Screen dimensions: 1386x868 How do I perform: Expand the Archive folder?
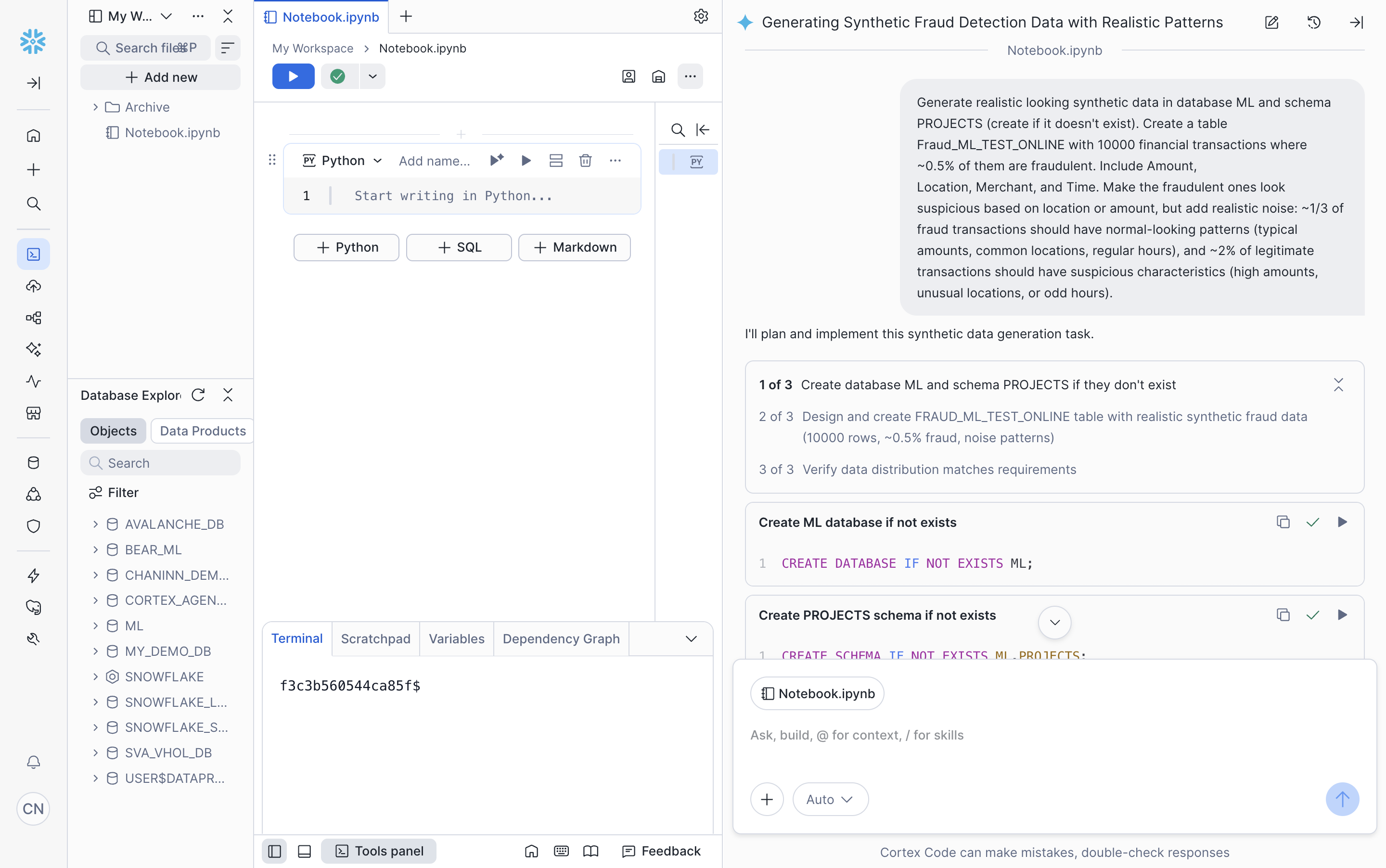click(96, 107)
